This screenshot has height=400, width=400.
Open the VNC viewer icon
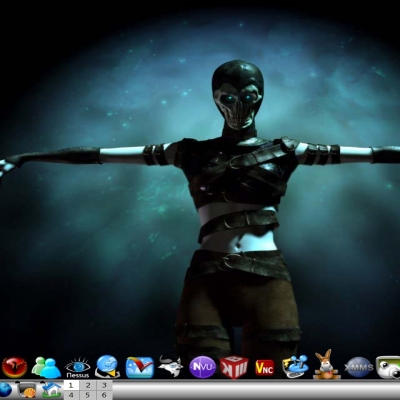click(265, 367)
